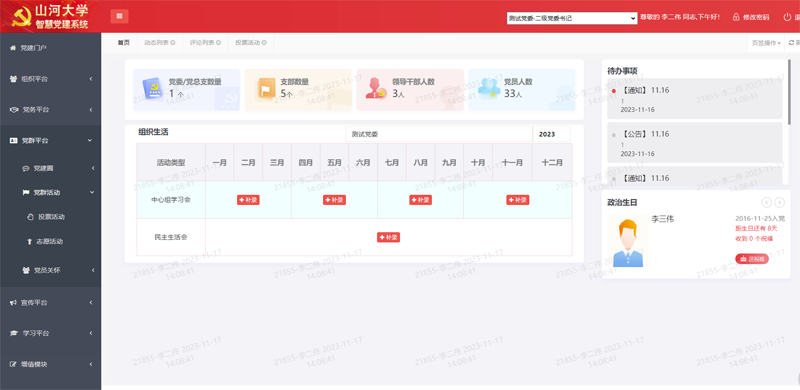The width and height of the screenshot is (800, 390).
Task: Show previous political birthday with left arrow
Action: 766,202
